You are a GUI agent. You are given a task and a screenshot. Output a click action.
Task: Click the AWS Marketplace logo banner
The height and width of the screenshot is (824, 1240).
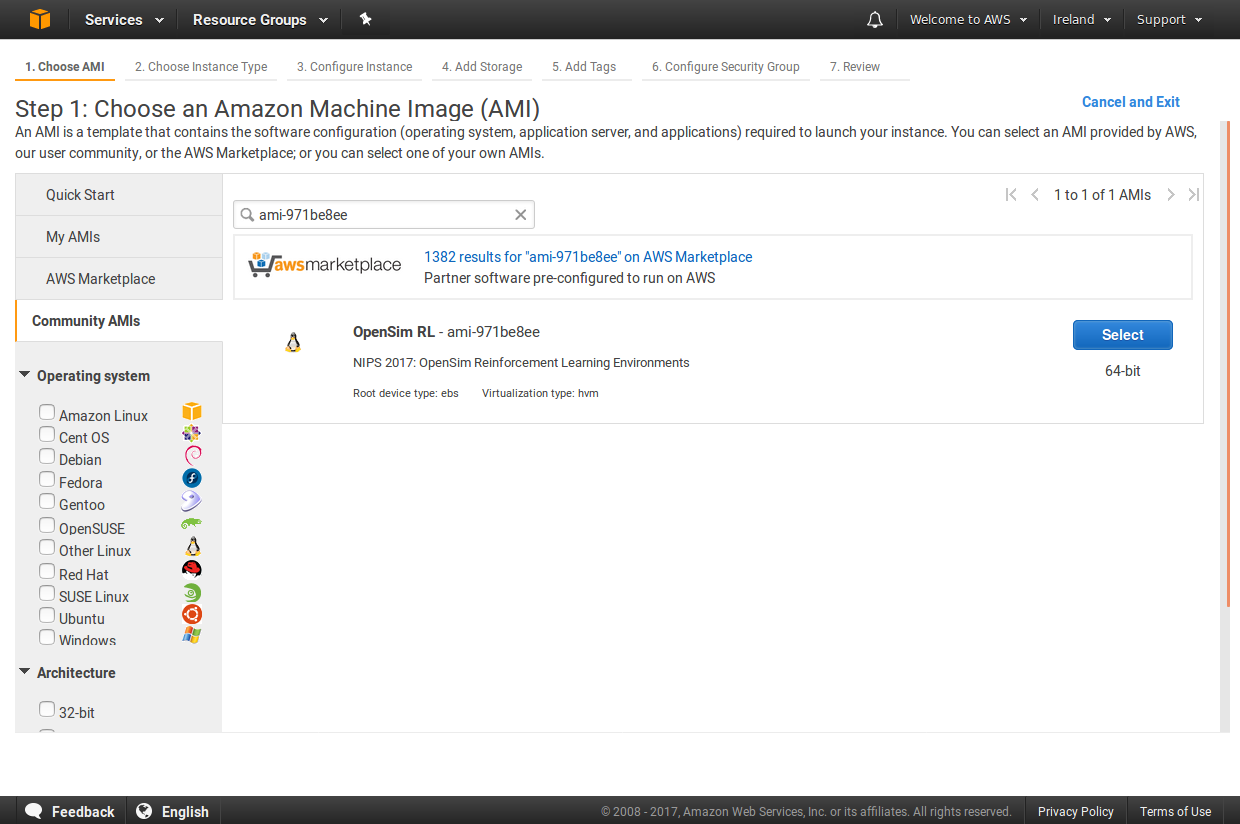tap(325, 265)
